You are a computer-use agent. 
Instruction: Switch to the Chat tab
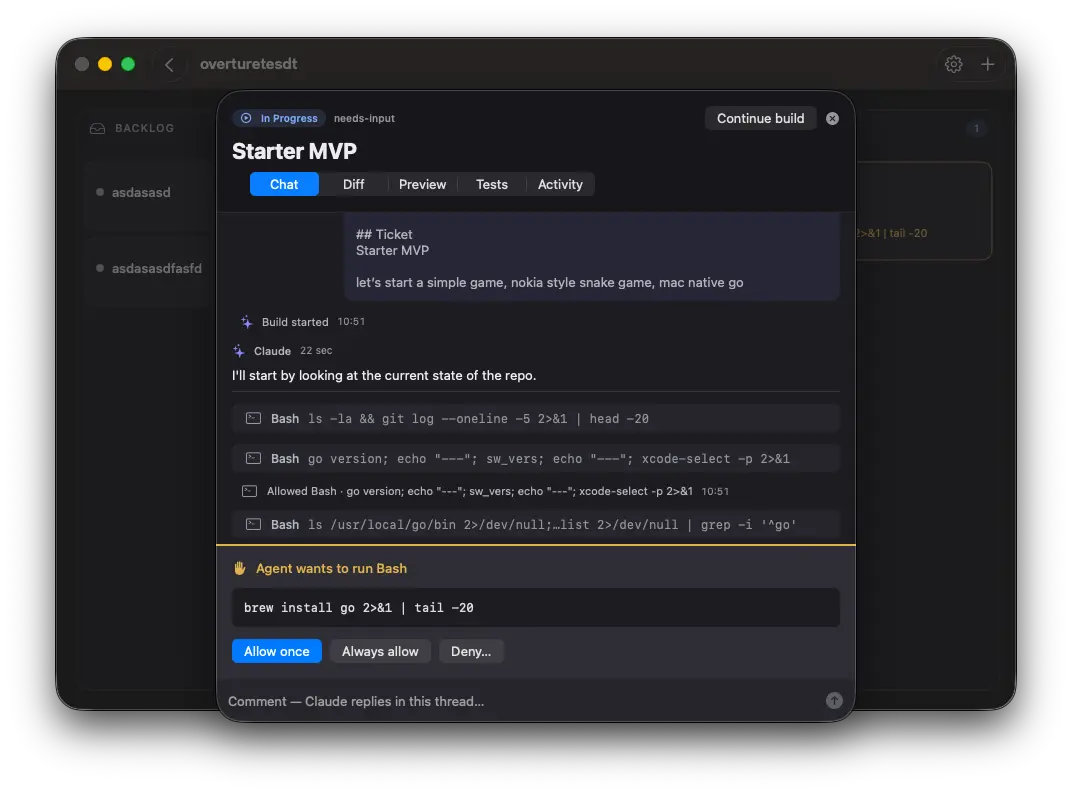[284, 184]
